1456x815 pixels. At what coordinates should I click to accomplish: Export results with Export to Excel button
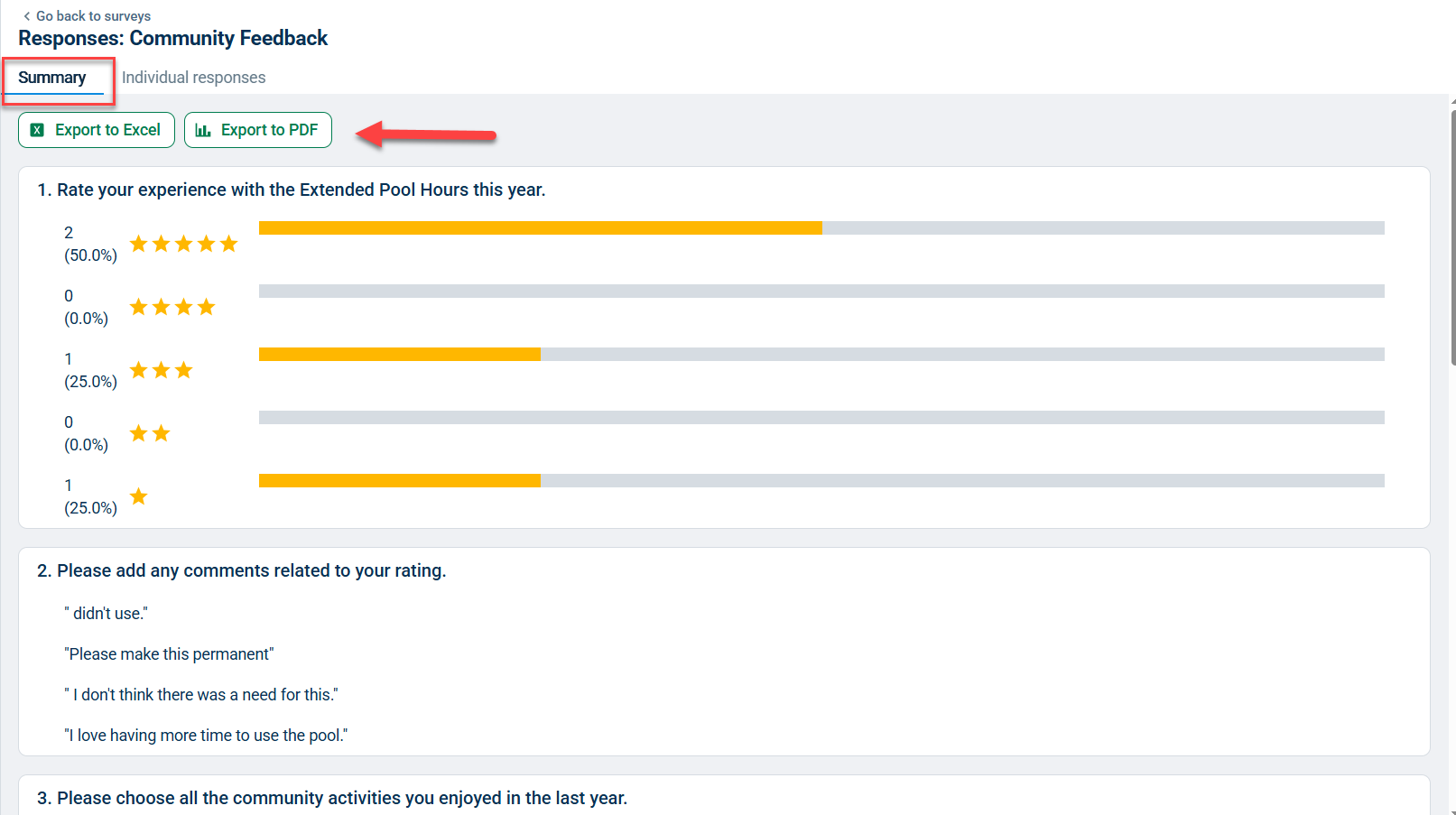(x=97, y=130)
